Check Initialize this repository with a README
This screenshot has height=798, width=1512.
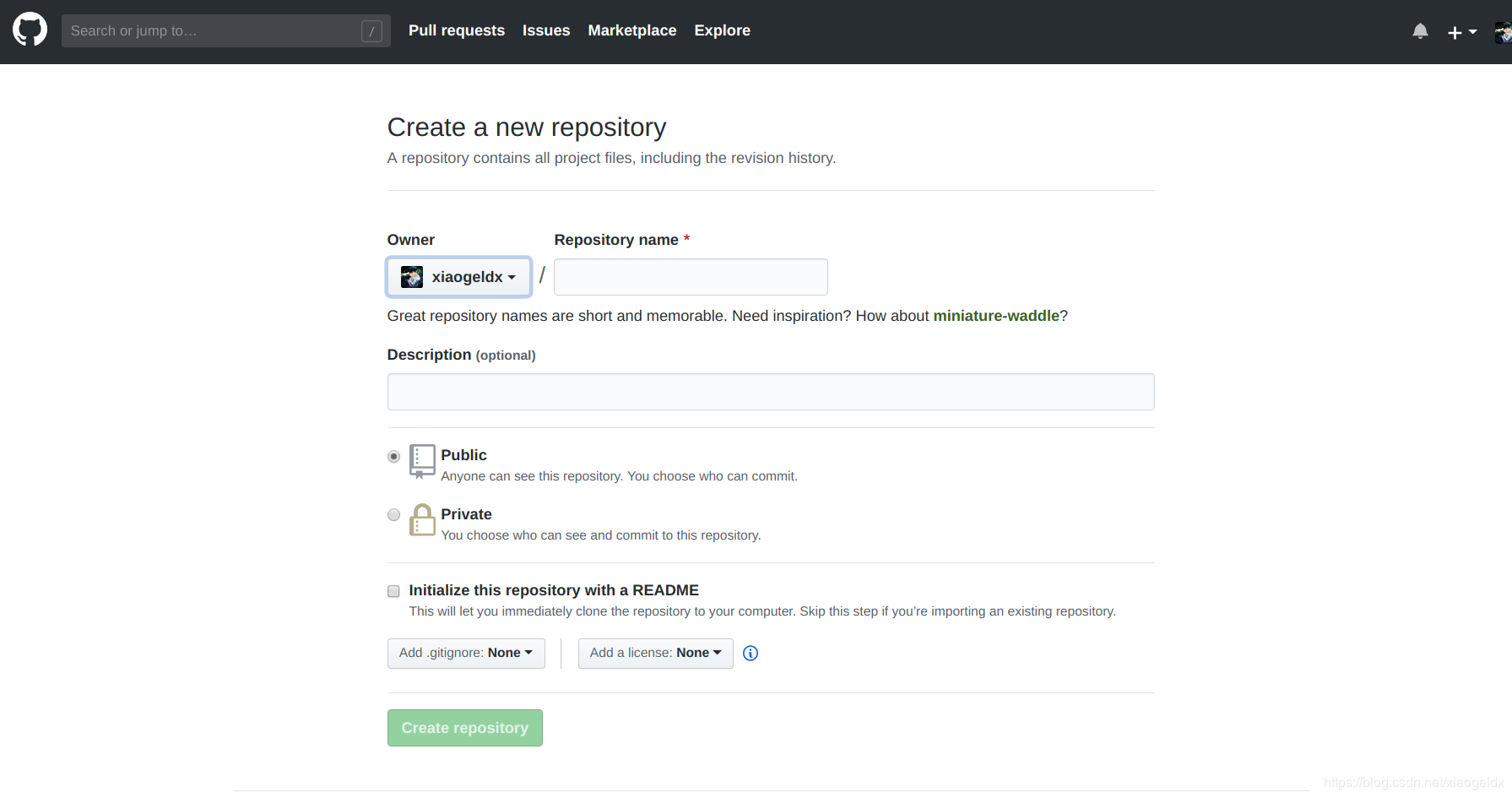pyautogui.click(x=393, y=591)
